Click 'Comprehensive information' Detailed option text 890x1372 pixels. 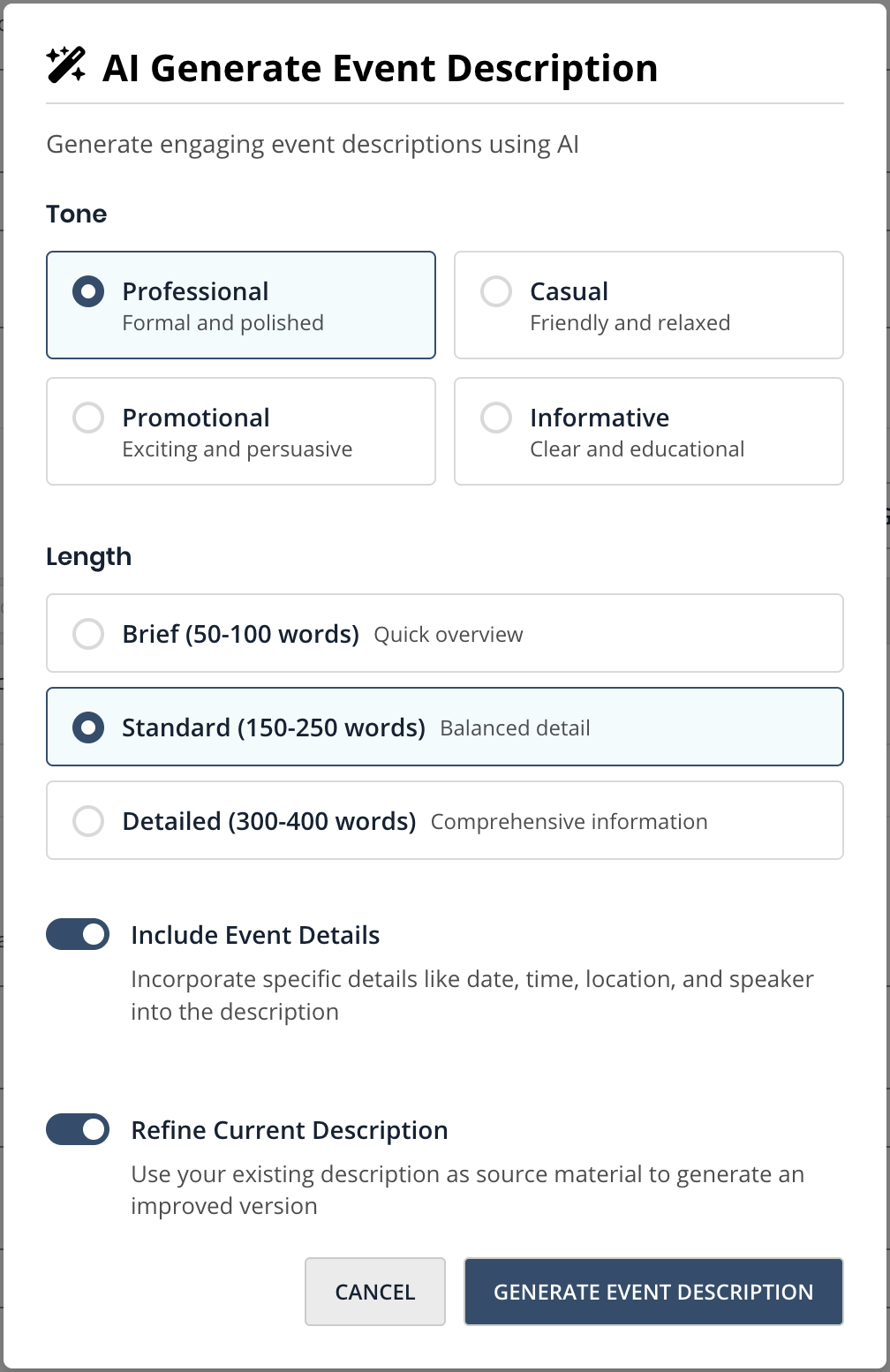coord(569,822)
